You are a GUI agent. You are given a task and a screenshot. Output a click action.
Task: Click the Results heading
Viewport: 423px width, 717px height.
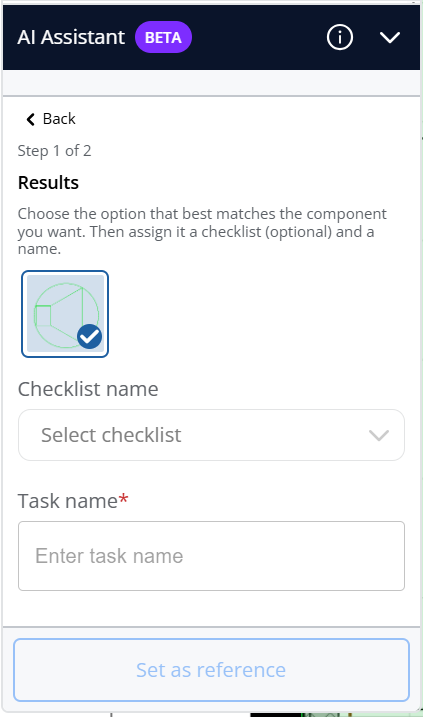48,182
